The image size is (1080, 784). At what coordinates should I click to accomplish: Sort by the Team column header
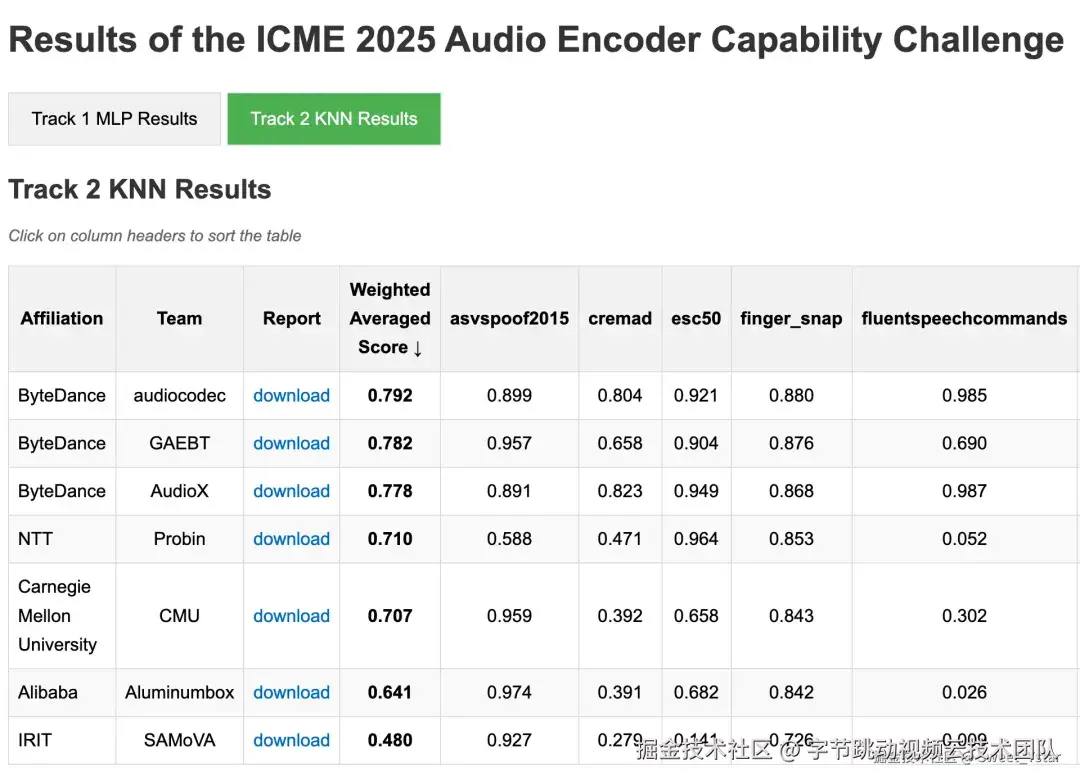click(179, 318)
